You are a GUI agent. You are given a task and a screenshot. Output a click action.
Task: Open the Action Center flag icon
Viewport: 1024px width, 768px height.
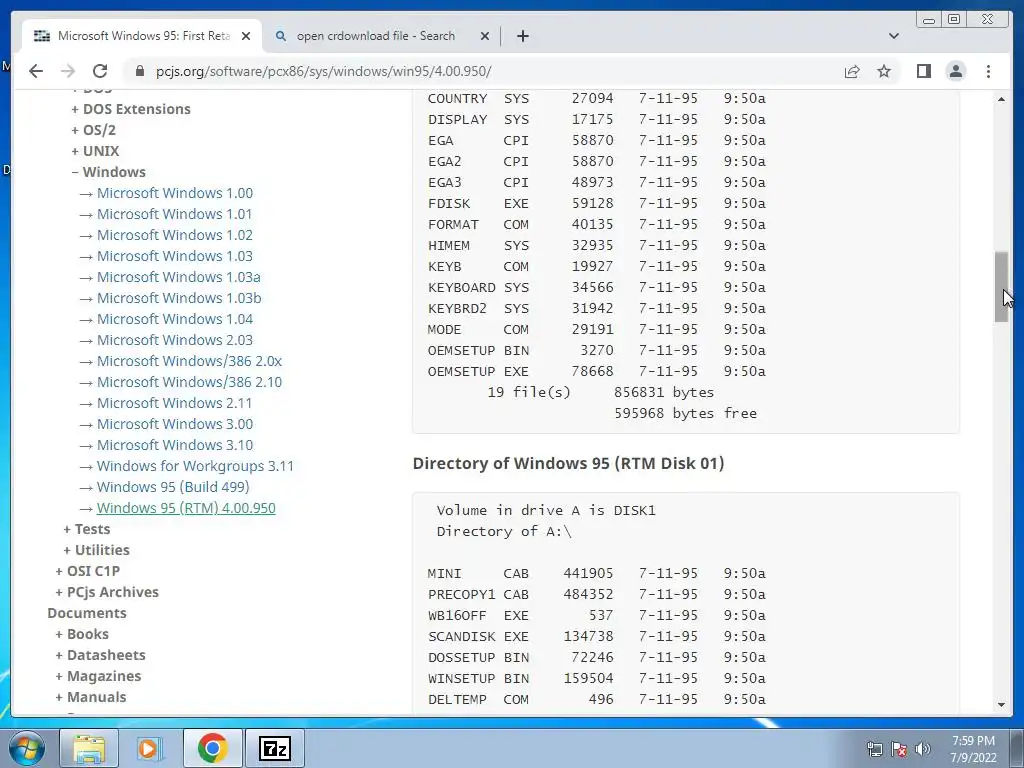(899, 749)
